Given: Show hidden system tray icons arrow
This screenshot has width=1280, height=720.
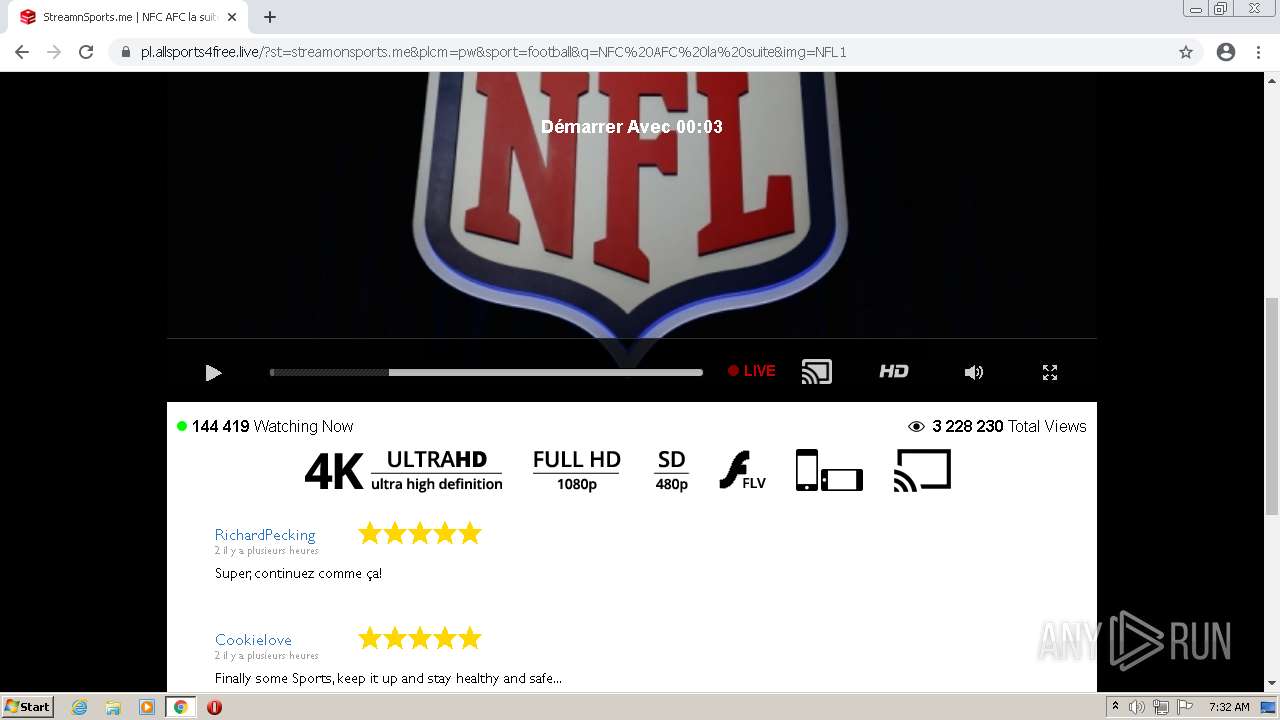Looking at the screenshot, I should (x=1115, y=706).
